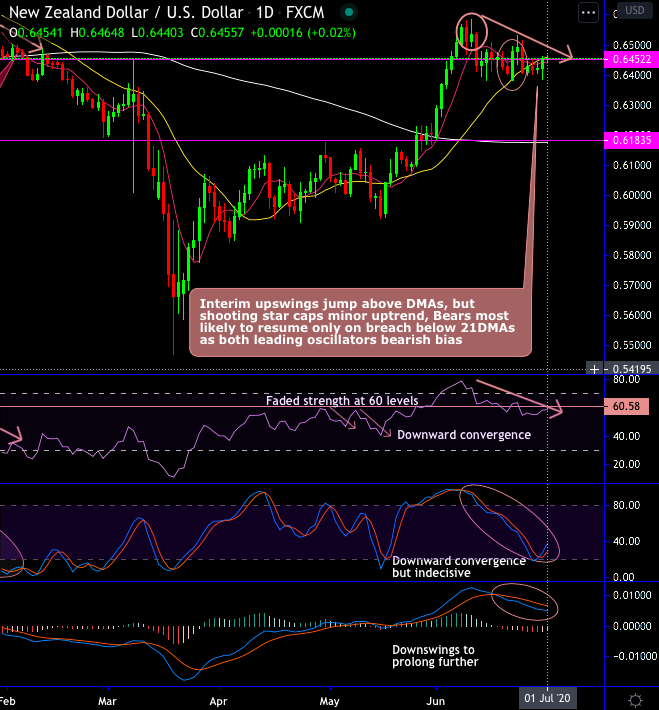Click the change value +0.00016 (+0.02%)
The height and width of the screenshot is (710, 659).
tap(303, 33)
